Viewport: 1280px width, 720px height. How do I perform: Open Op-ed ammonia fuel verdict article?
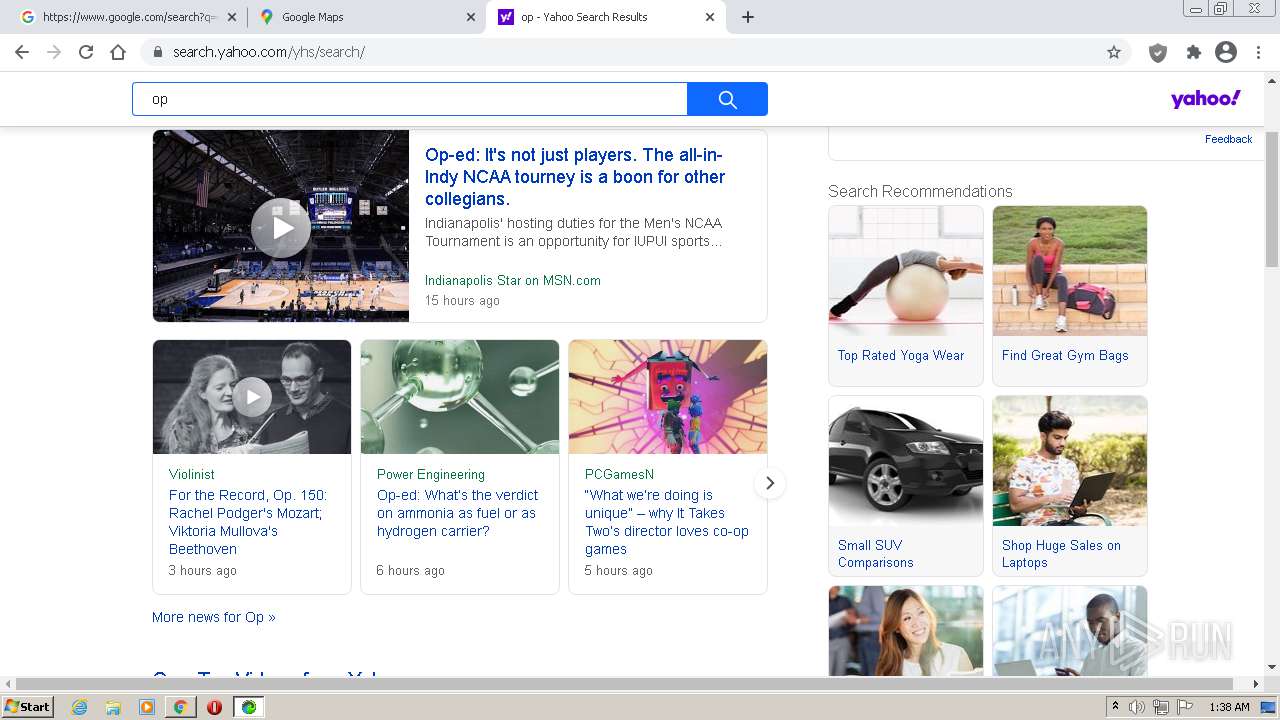click(x=457, y=513)
